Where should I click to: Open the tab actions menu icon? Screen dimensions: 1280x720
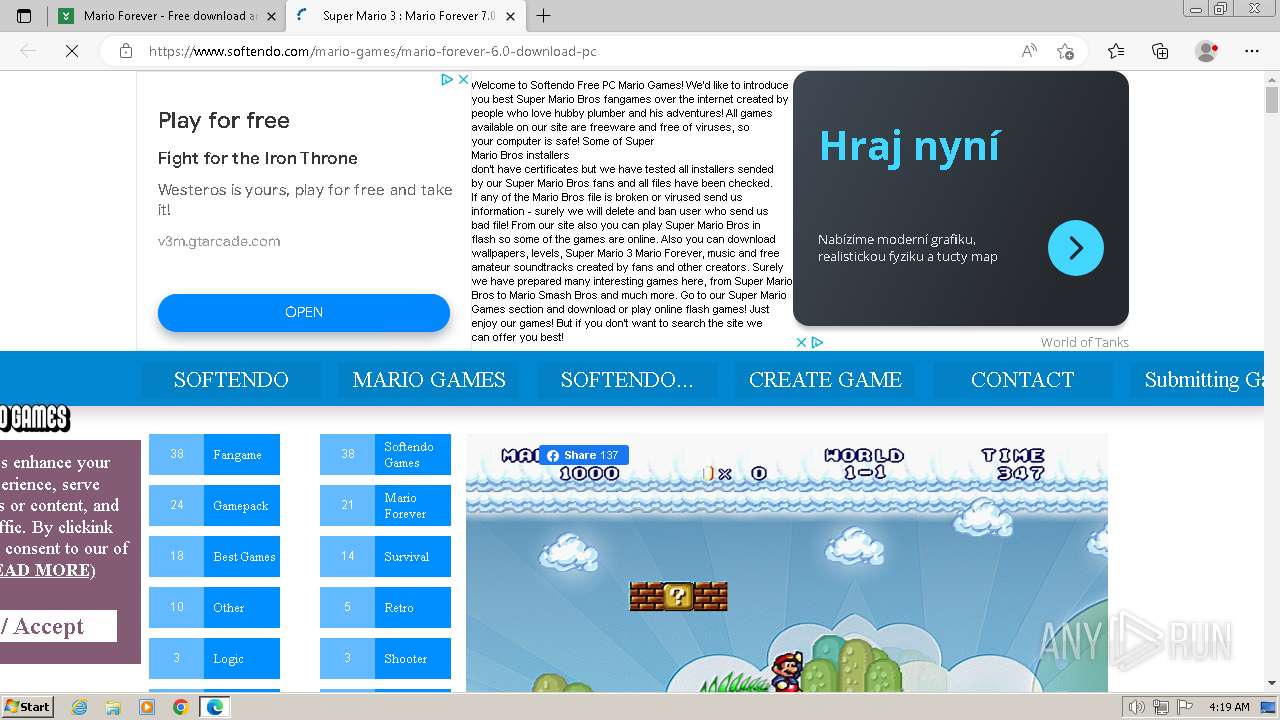[x=24, y=16]
